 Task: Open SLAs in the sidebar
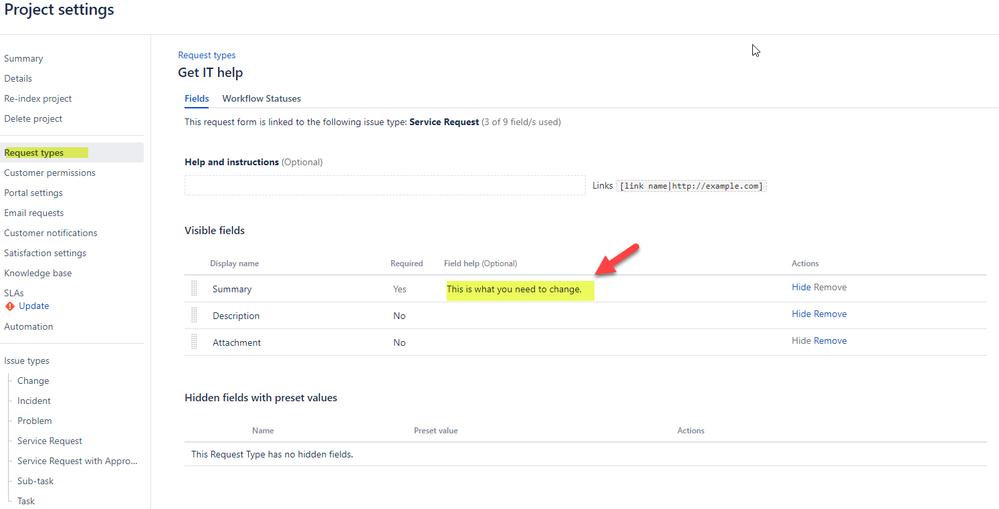(x=13, y=293)
